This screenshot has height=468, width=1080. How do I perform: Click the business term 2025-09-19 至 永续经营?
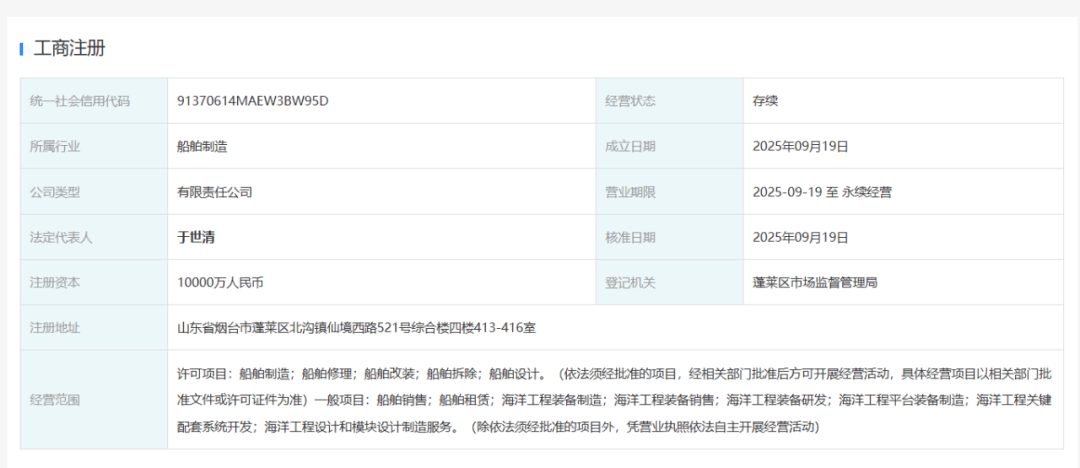[x=822, y=192]
